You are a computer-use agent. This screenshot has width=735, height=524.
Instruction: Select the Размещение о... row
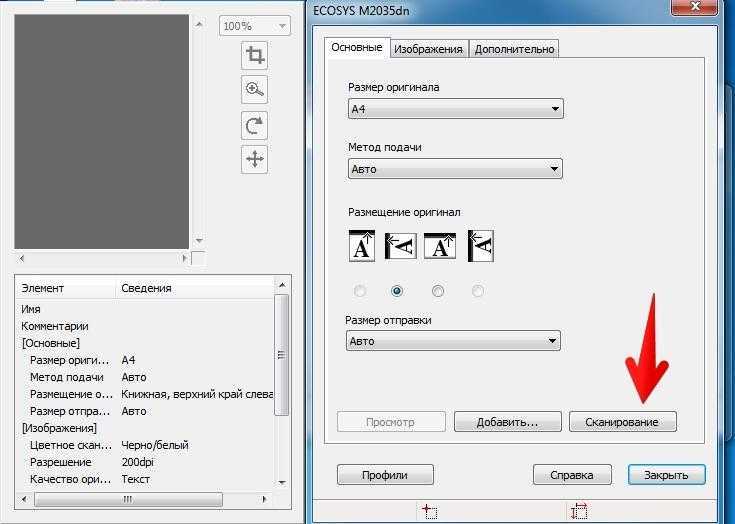coord(145,394)
